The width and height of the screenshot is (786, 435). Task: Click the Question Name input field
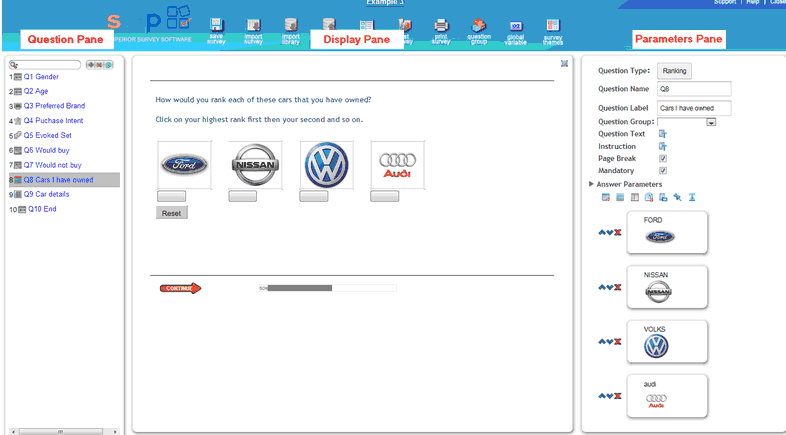(x=694, y=89)
